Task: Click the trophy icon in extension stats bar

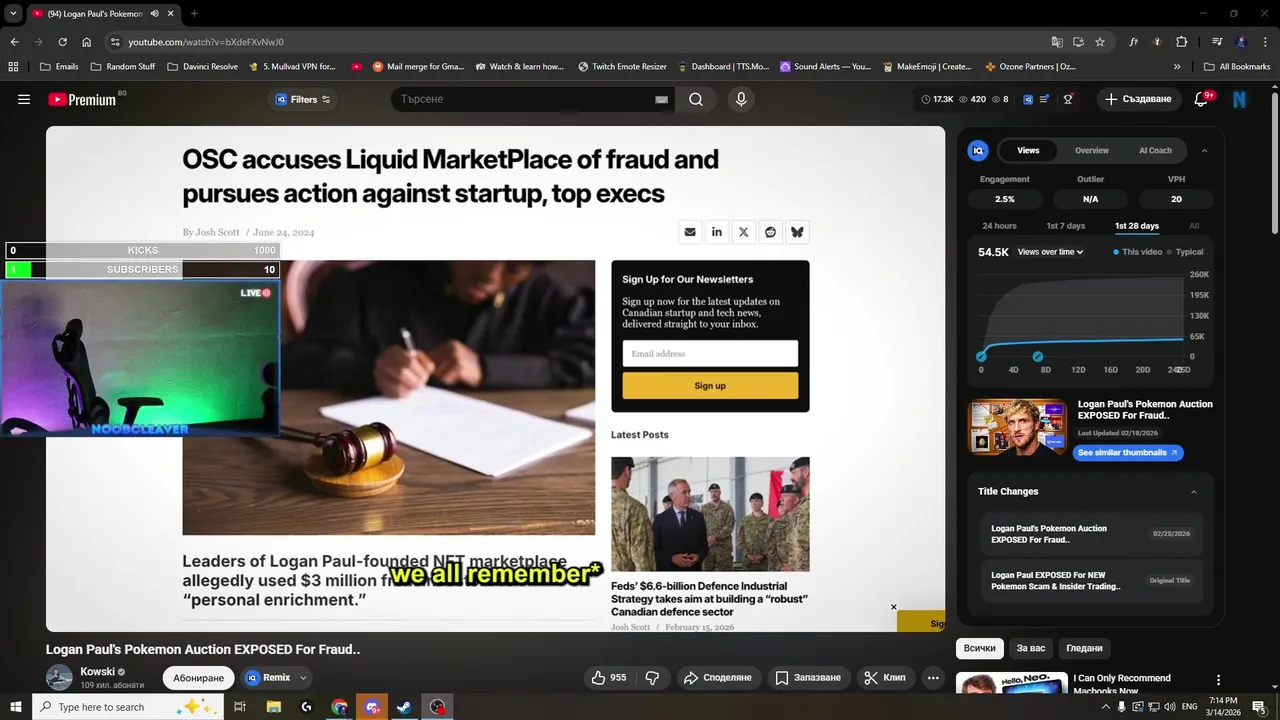Action: tap(1068, 99)
